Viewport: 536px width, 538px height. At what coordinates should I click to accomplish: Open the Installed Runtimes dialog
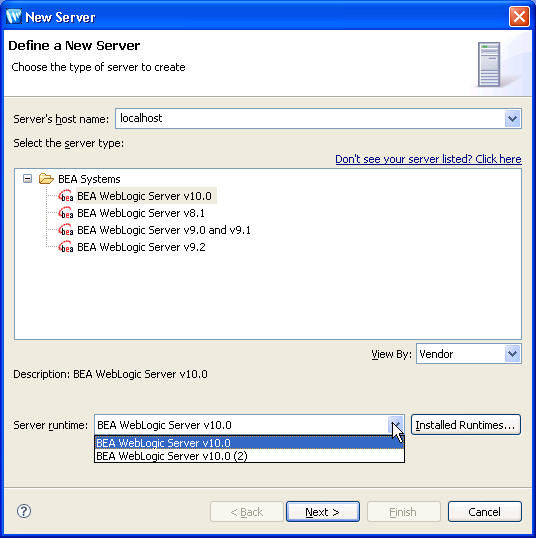point(466,425)
